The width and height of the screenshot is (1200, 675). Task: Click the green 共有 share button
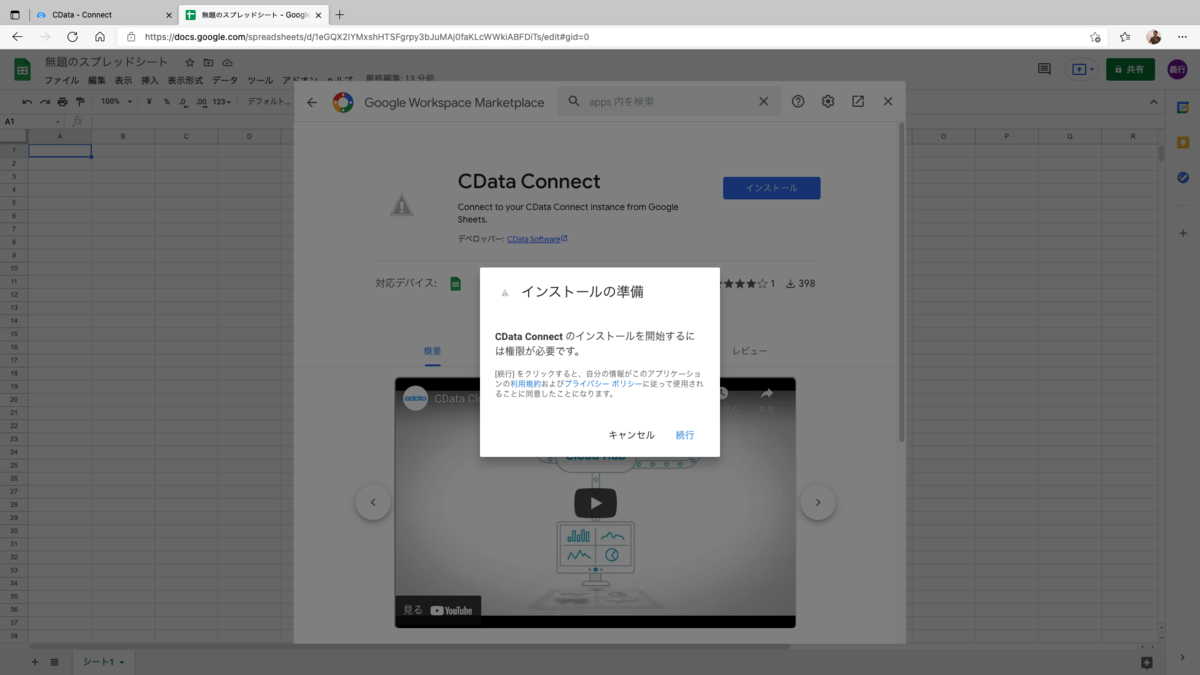coord(1130,70)
